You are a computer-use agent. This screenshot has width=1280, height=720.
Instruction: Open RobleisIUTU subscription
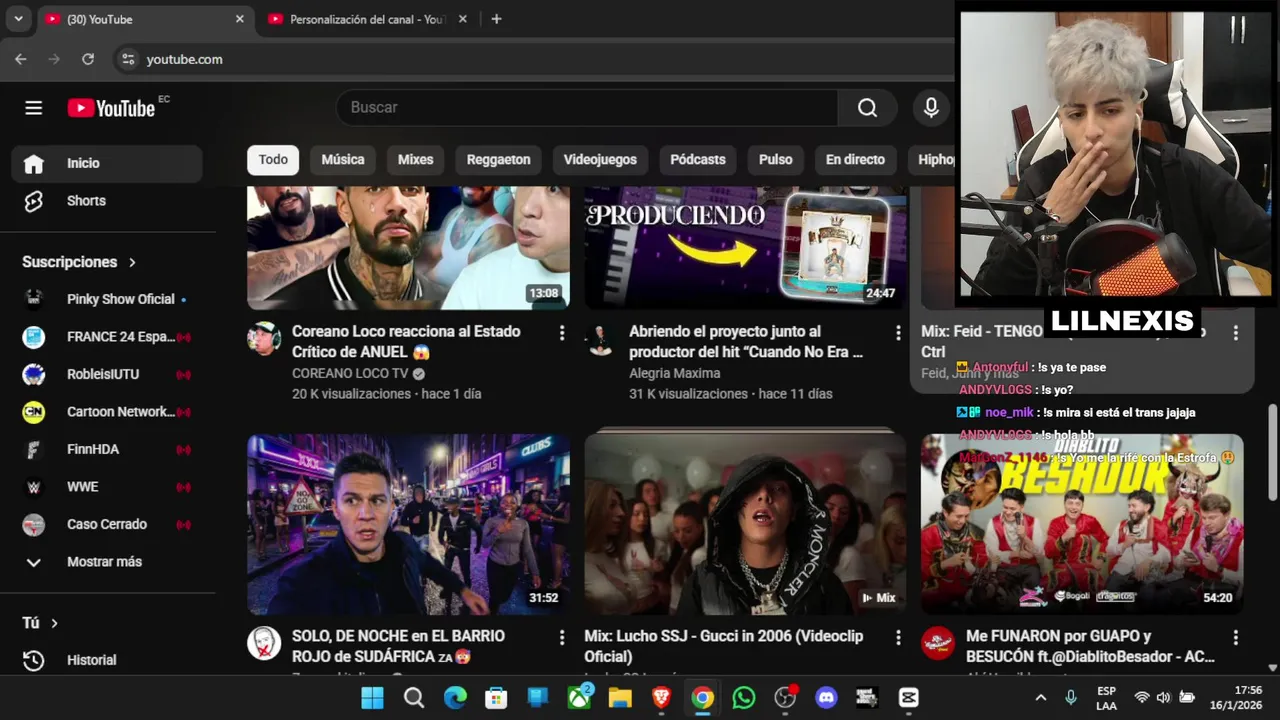click(107, 374)
